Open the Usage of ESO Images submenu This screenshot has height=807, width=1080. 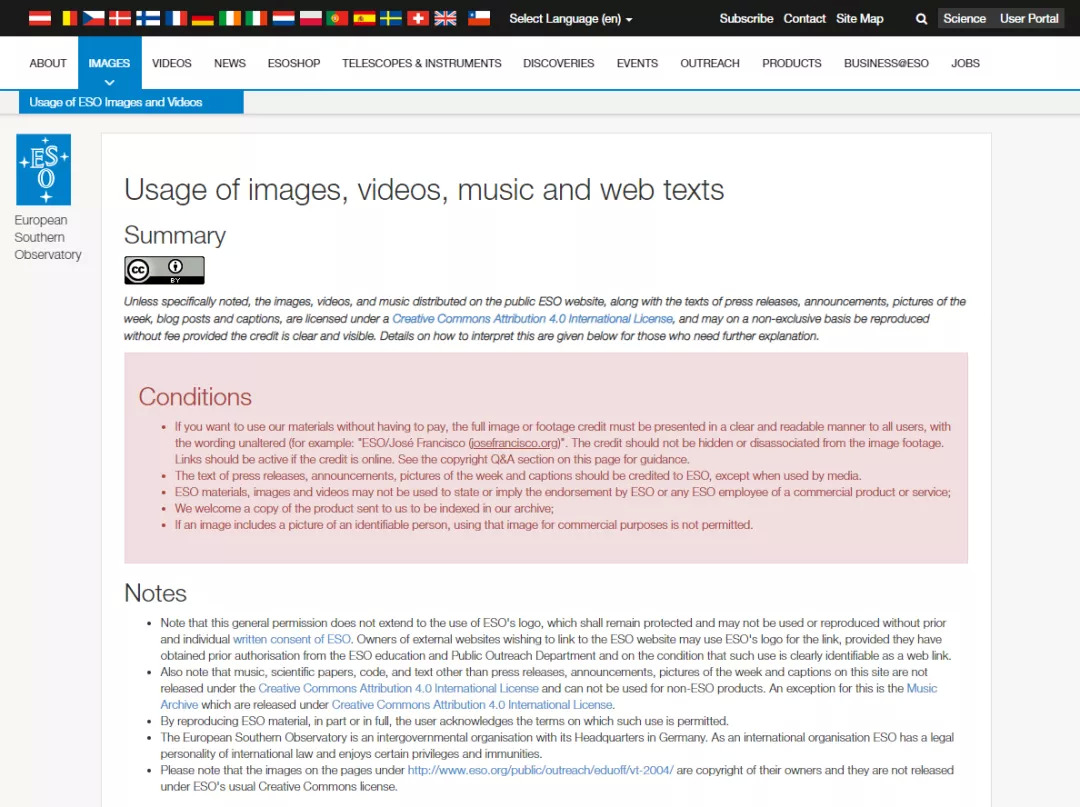pos(116,102)
